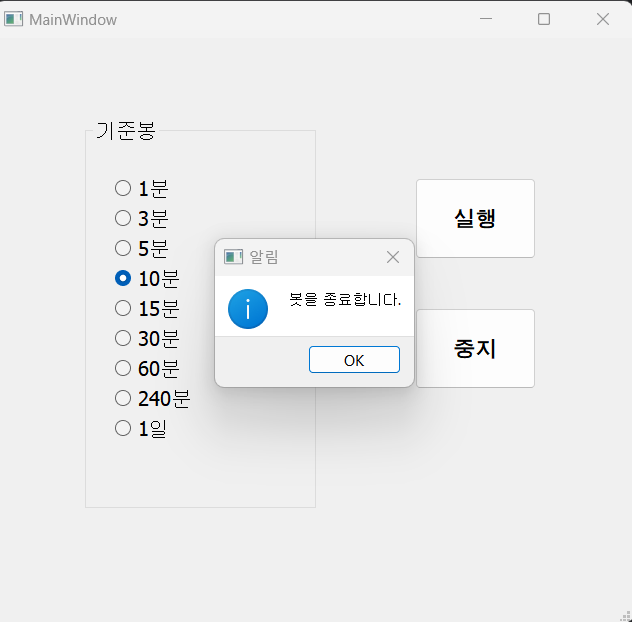Viewport: 632px width, 622px height.
Task: Click the blue information icon
Action: point(248,309)
